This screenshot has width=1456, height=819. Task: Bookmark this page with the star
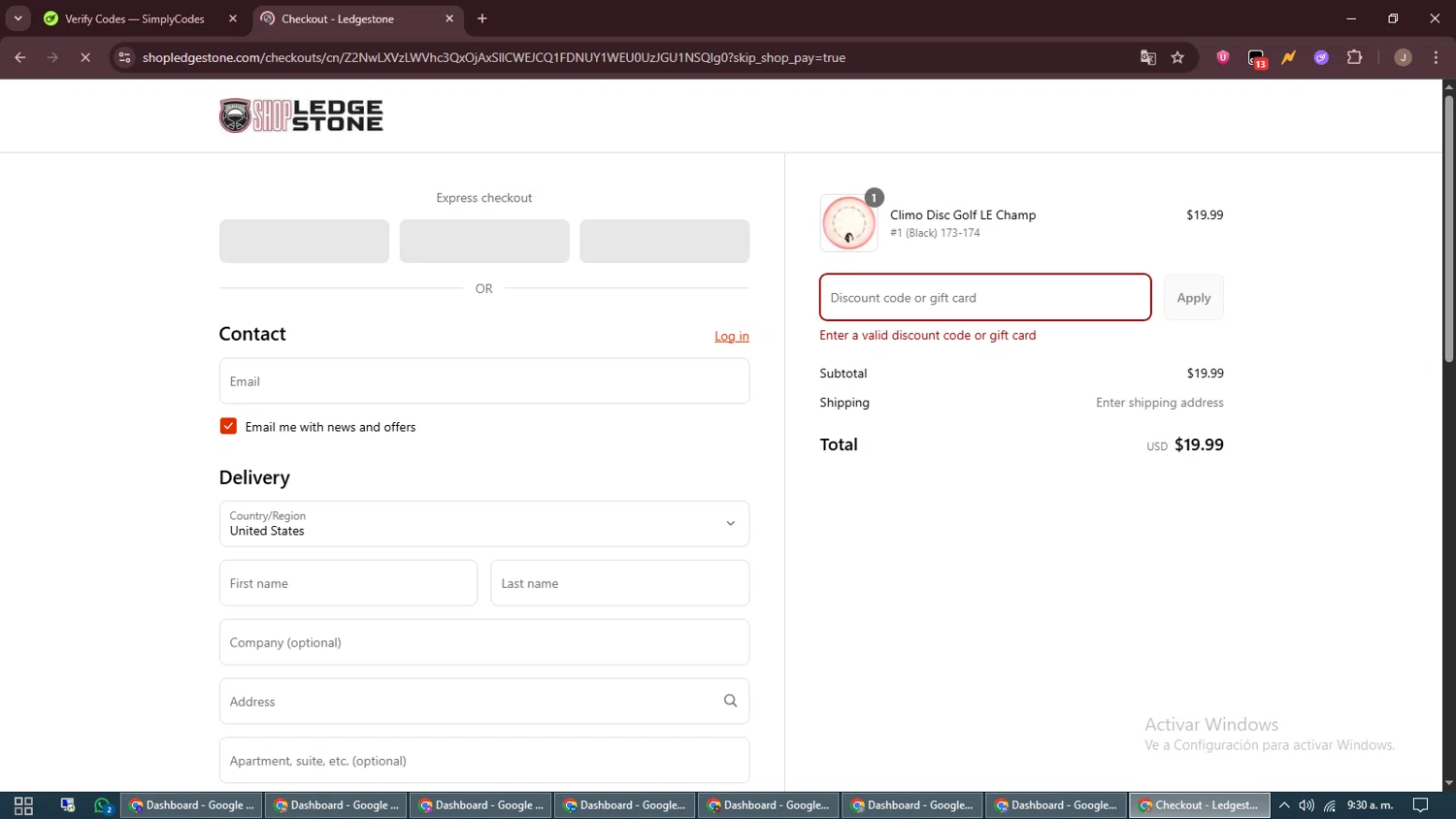click(1177, 57)
